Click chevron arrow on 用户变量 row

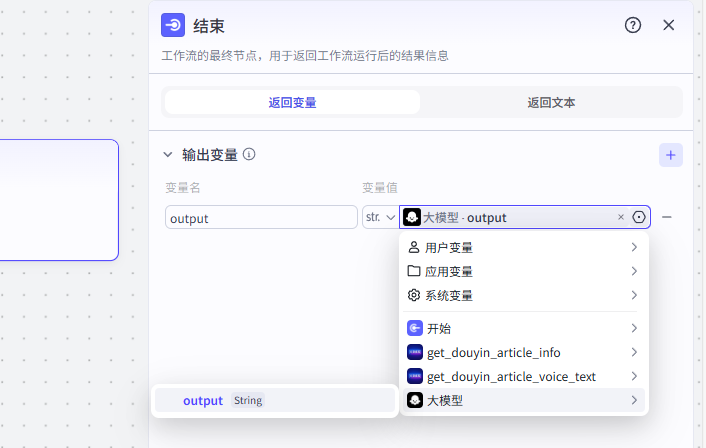click(634, 247)
